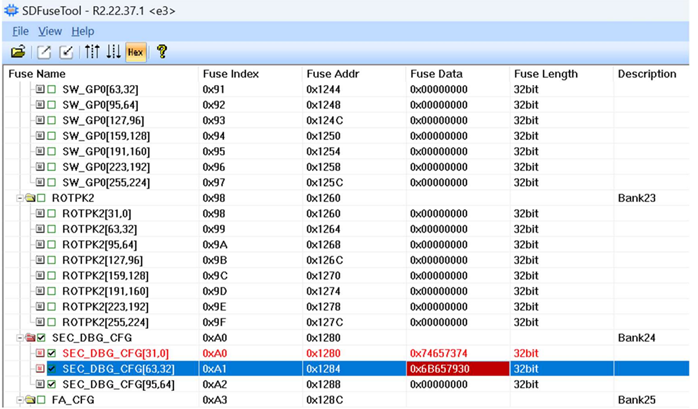Collapse the SEC_DBG_CFG tree node
Image resolution: width=698 pixels, height=409 pixels.
19,338
